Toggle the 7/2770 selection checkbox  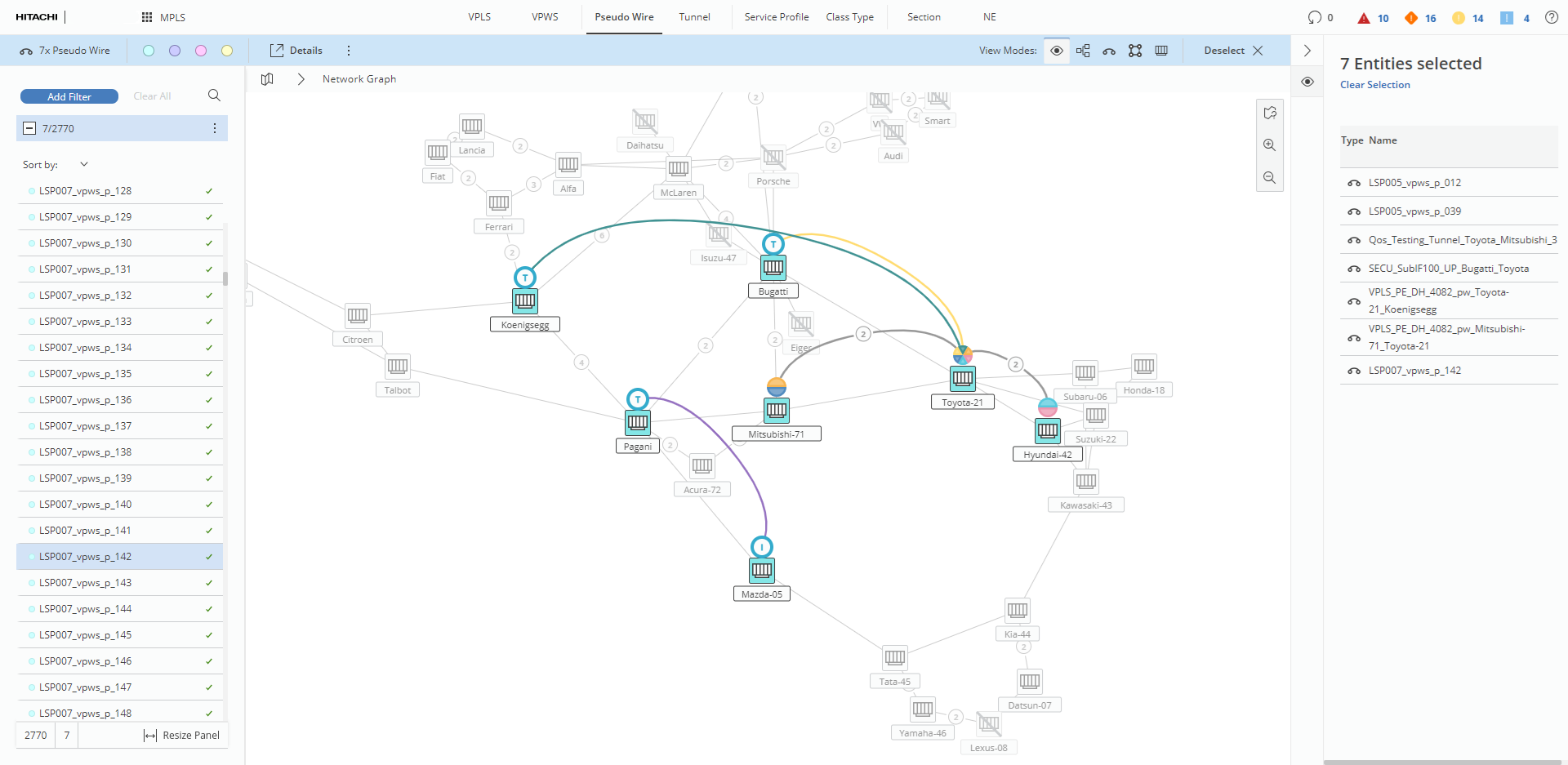click(29, 128)
